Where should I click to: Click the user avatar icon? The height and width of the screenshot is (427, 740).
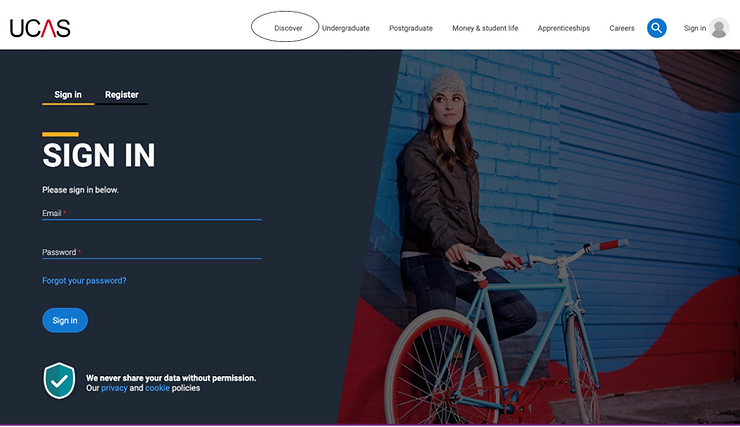click(719, 28)
